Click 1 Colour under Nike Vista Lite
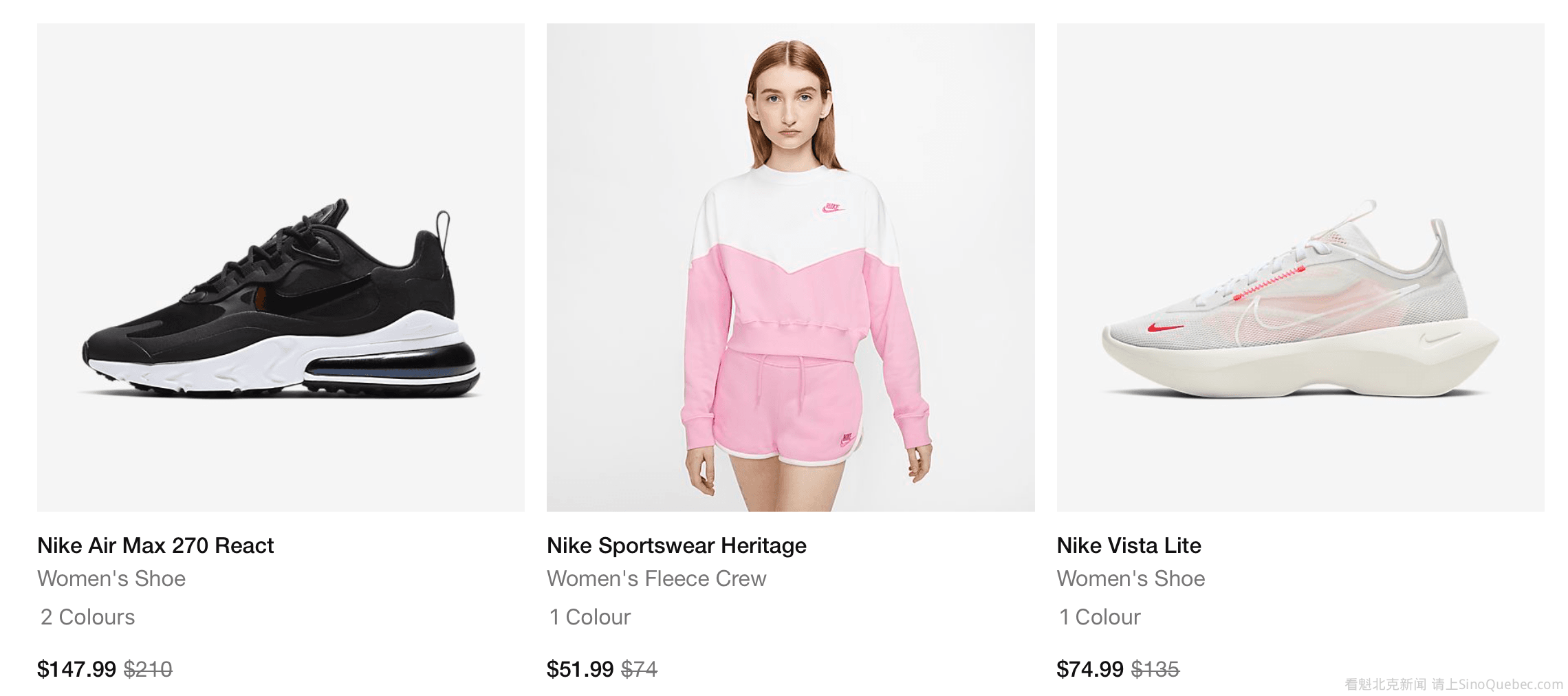The image size is (1568, 696). tap(1099, 617)
